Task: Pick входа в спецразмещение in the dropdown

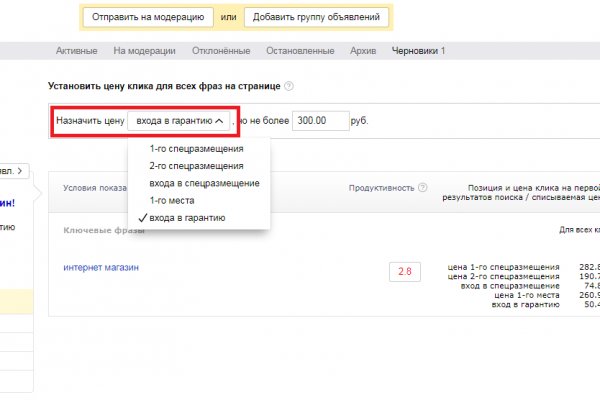Action: [x=204, y=183]
